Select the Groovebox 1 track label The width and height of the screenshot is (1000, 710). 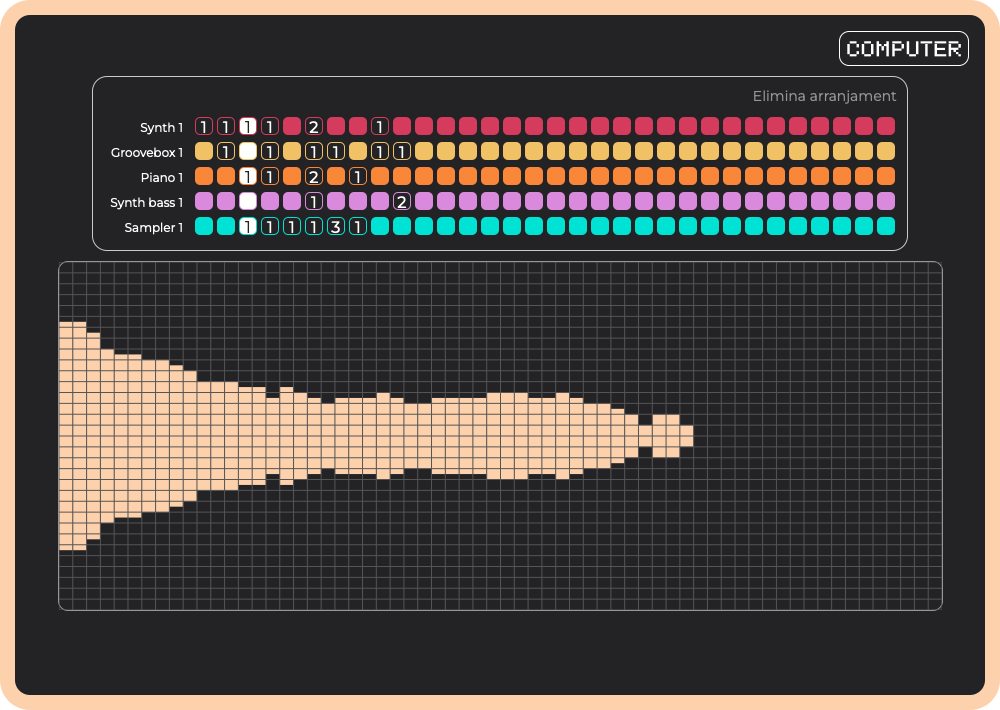(x=147, y=152)
